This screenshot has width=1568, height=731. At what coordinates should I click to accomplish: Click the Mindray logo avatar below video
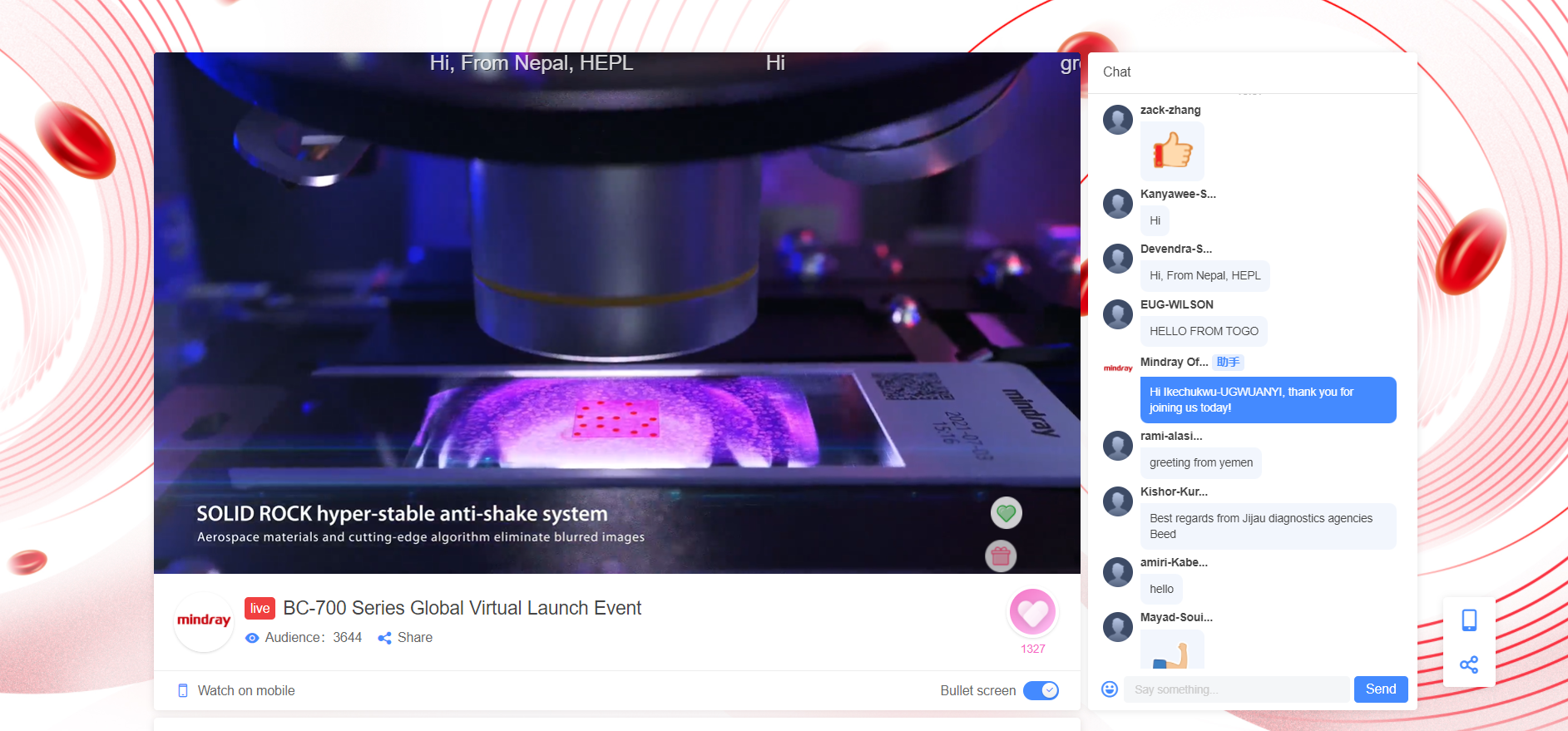[x=204, y=620]
